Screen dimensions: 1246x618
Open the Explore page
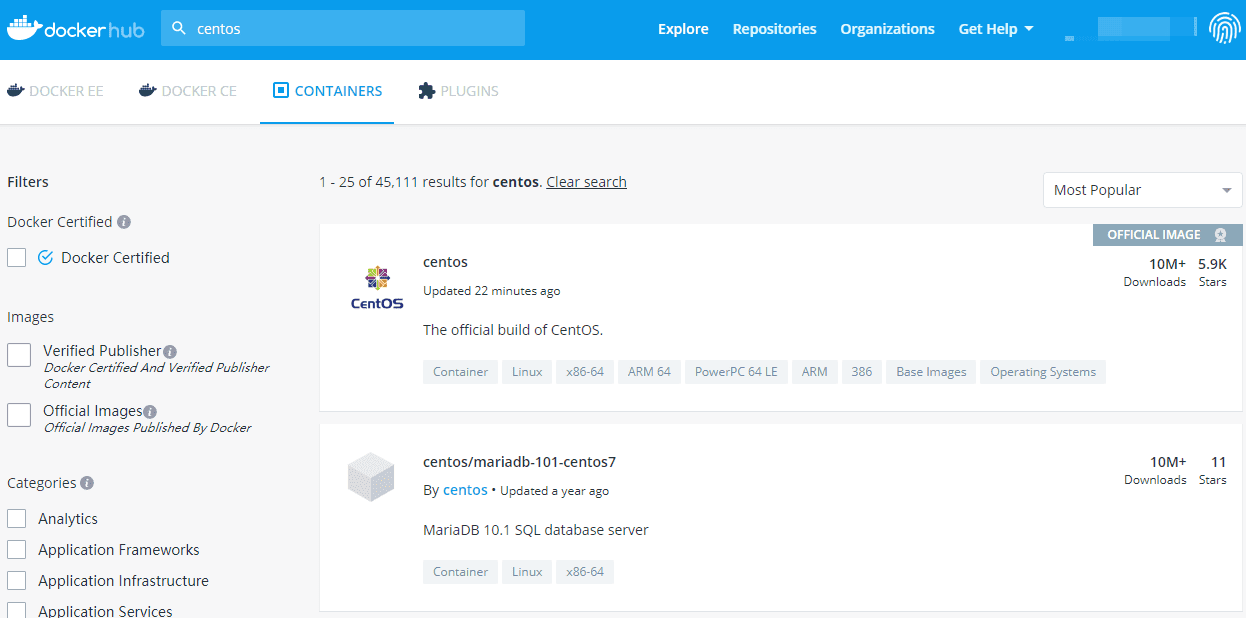[x=683, y=29]
